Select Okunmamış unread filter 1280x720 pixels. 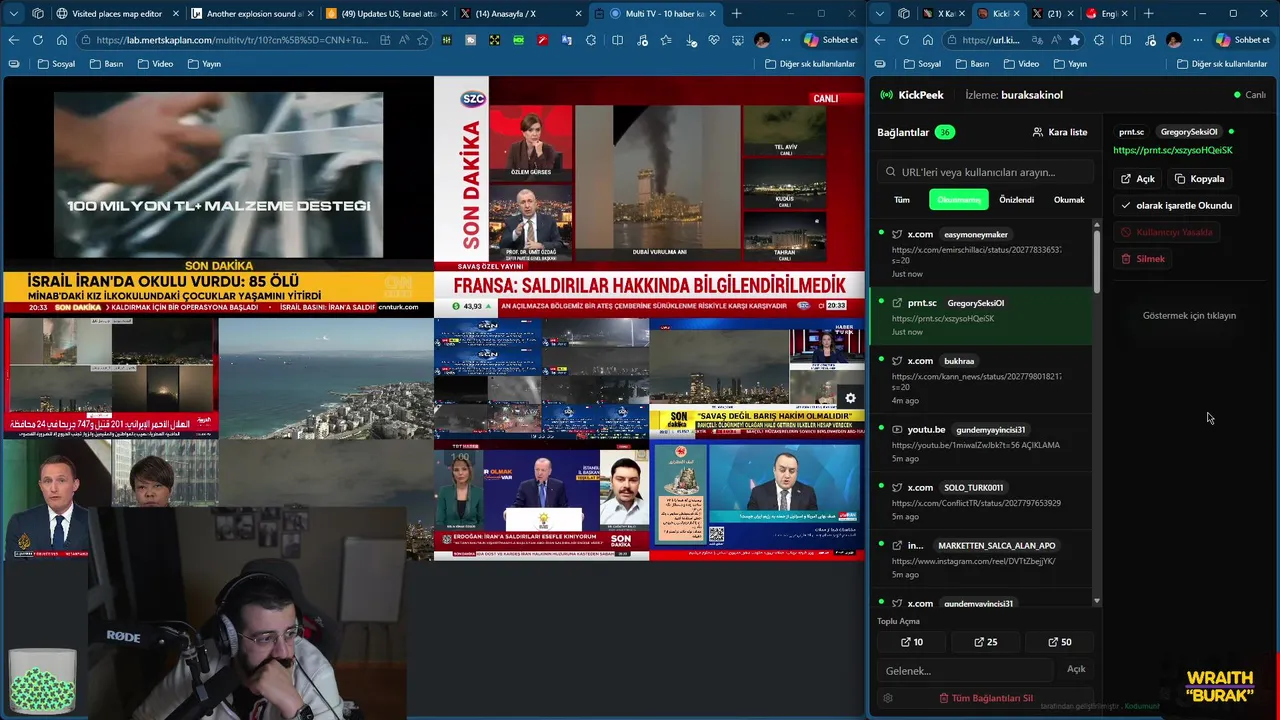[959, 200]
